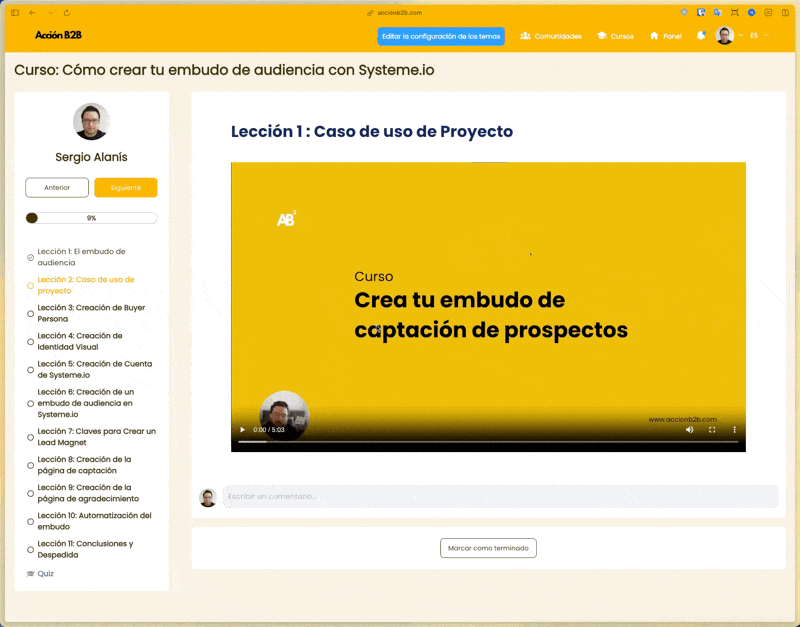Click Marcar como terminado button
The width and height of the screenshot is (800, 627).
(x=488, y=548)
